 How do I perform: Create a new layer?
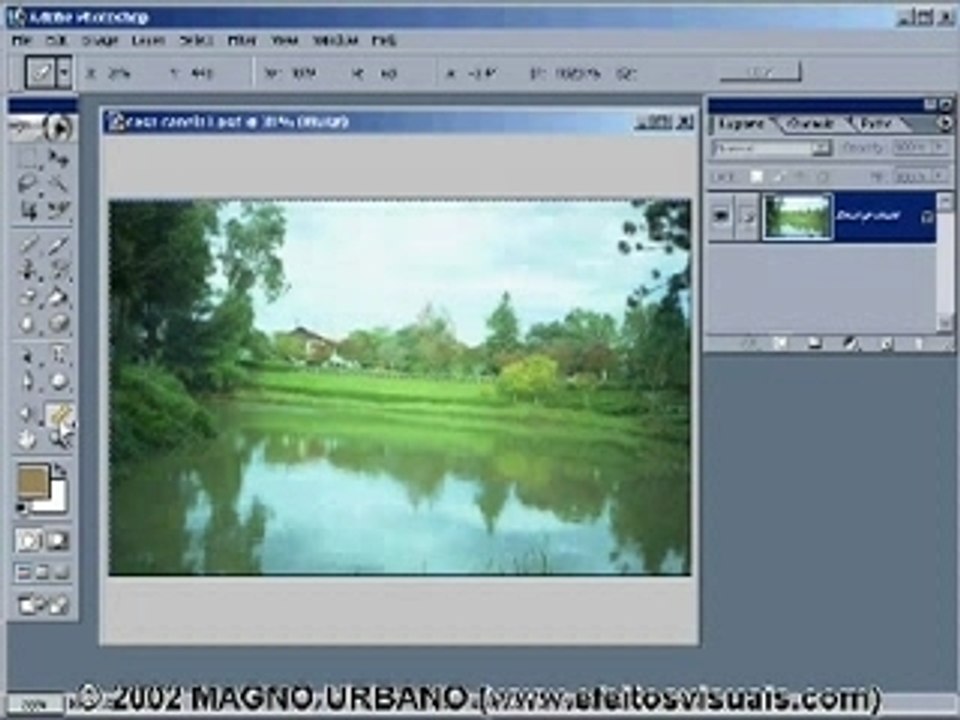pos(886,343)
